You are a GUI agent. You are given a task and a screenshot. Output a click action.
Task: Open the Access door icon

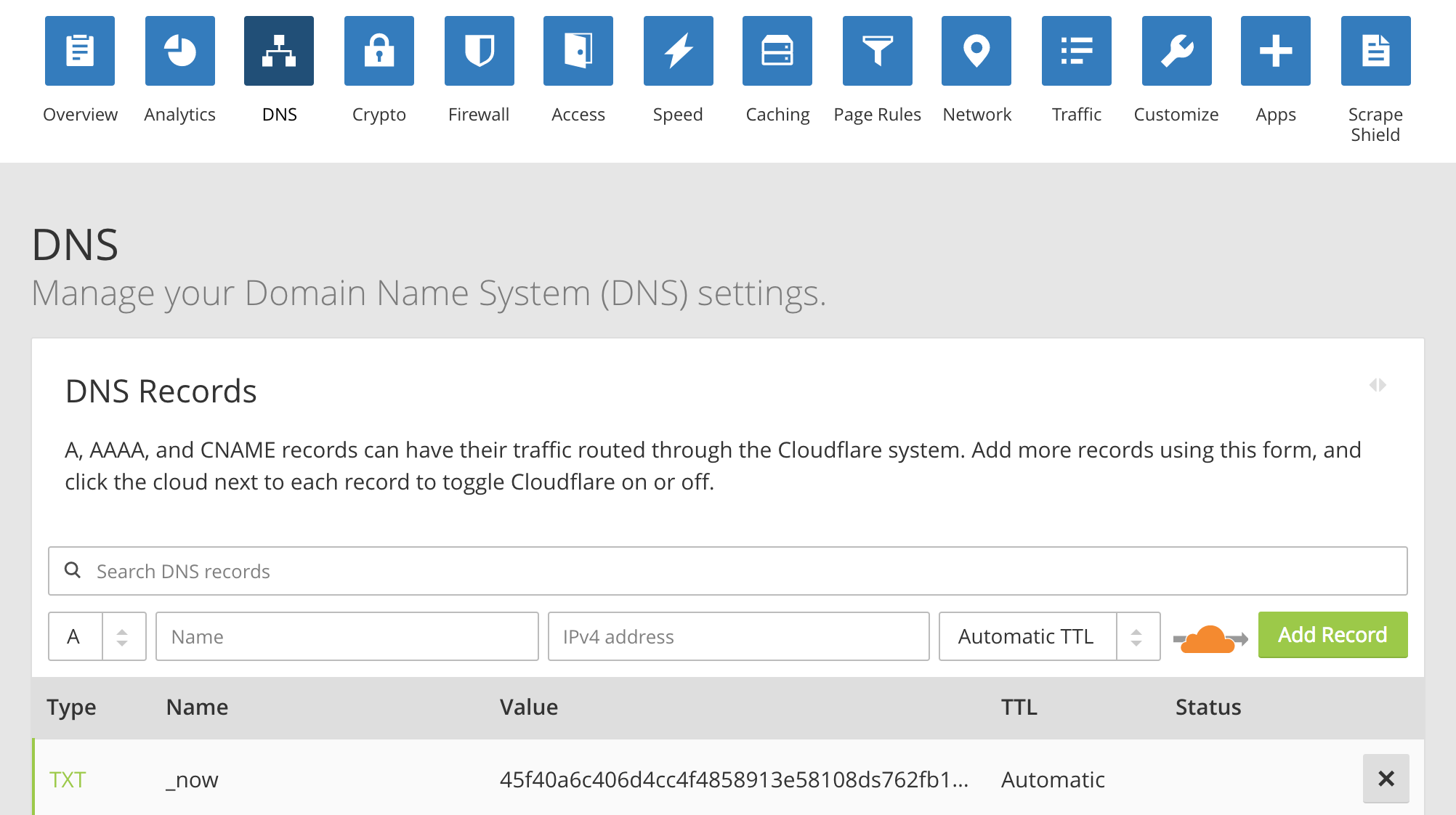[578, 51]
